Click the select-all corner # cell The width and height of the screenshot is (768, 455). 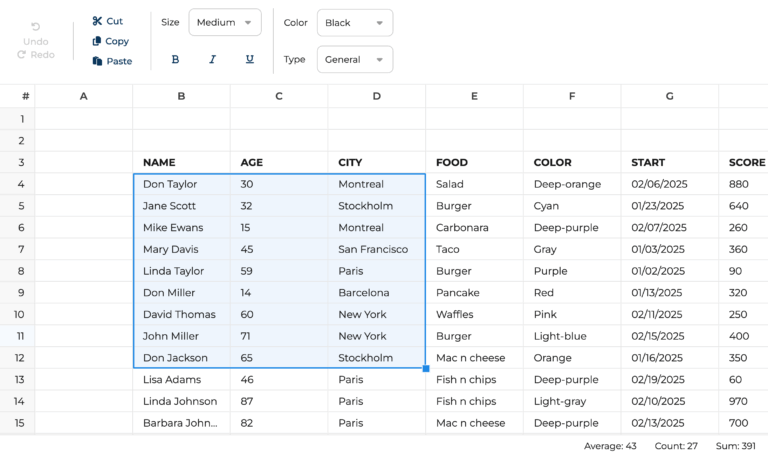click(x=18, y=96)
